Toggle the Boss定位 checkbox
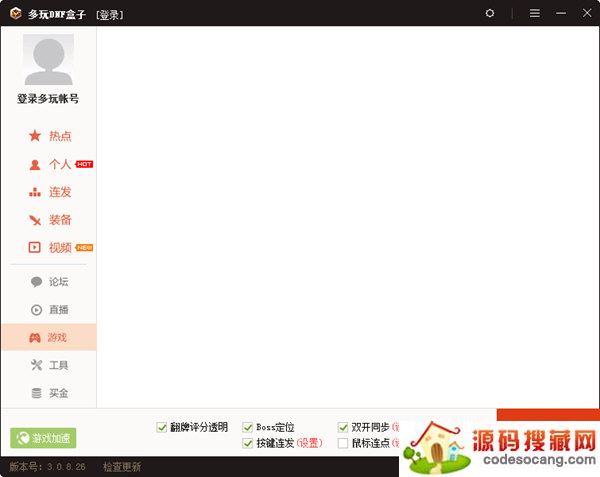Viewport: 600px width, 477px height. [x=248, y=427]
